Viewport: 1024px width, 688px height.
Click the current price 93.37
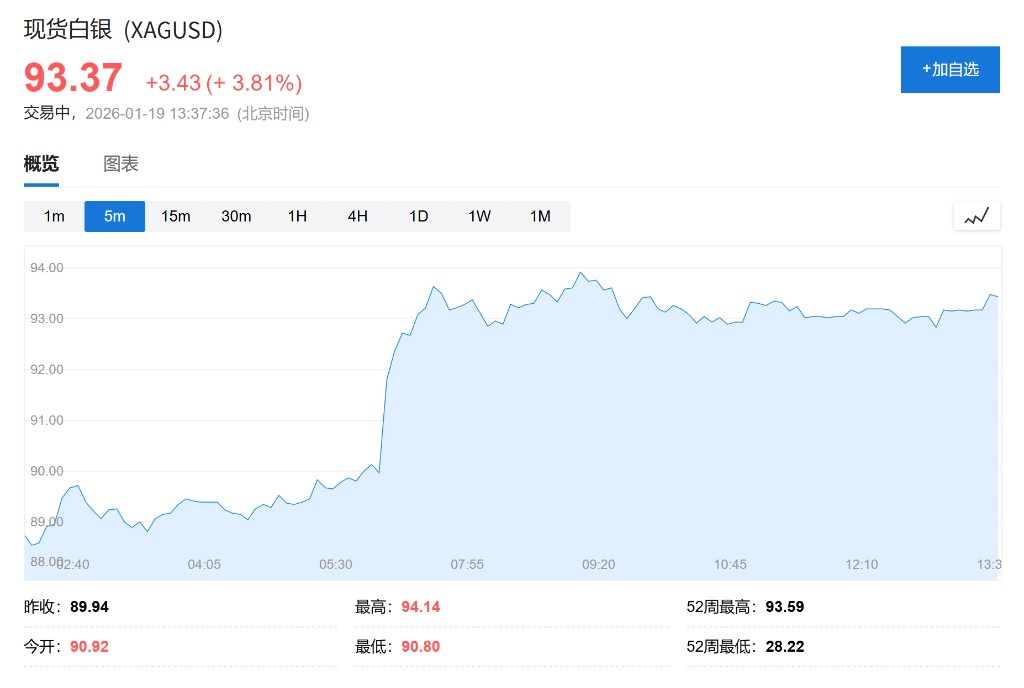coord(73,78)
